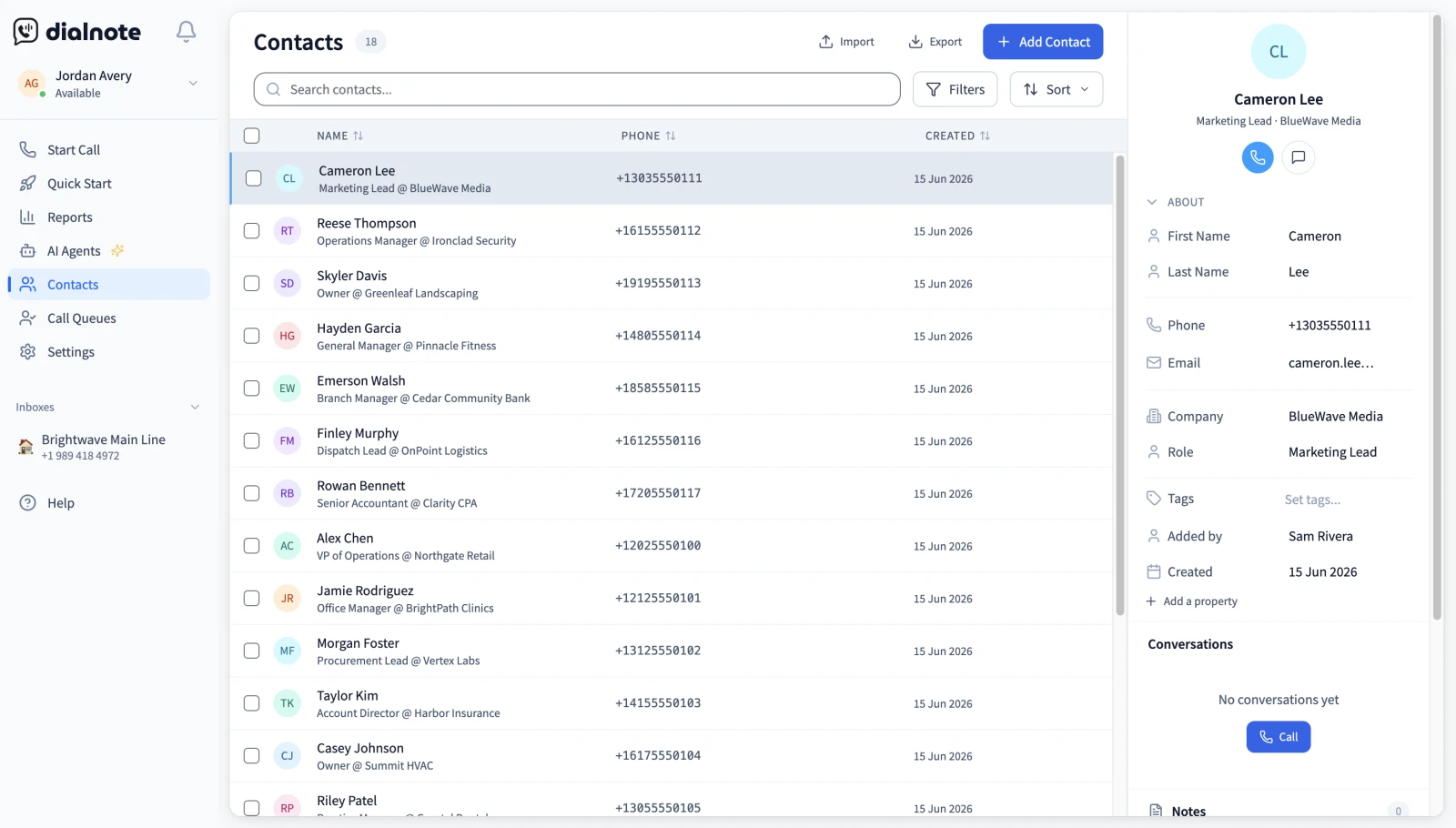Check the Reese Thompson row checkbox
The width and height of the screenshot is (1456, 828).
pyautogui.click(x=252, y=231)
